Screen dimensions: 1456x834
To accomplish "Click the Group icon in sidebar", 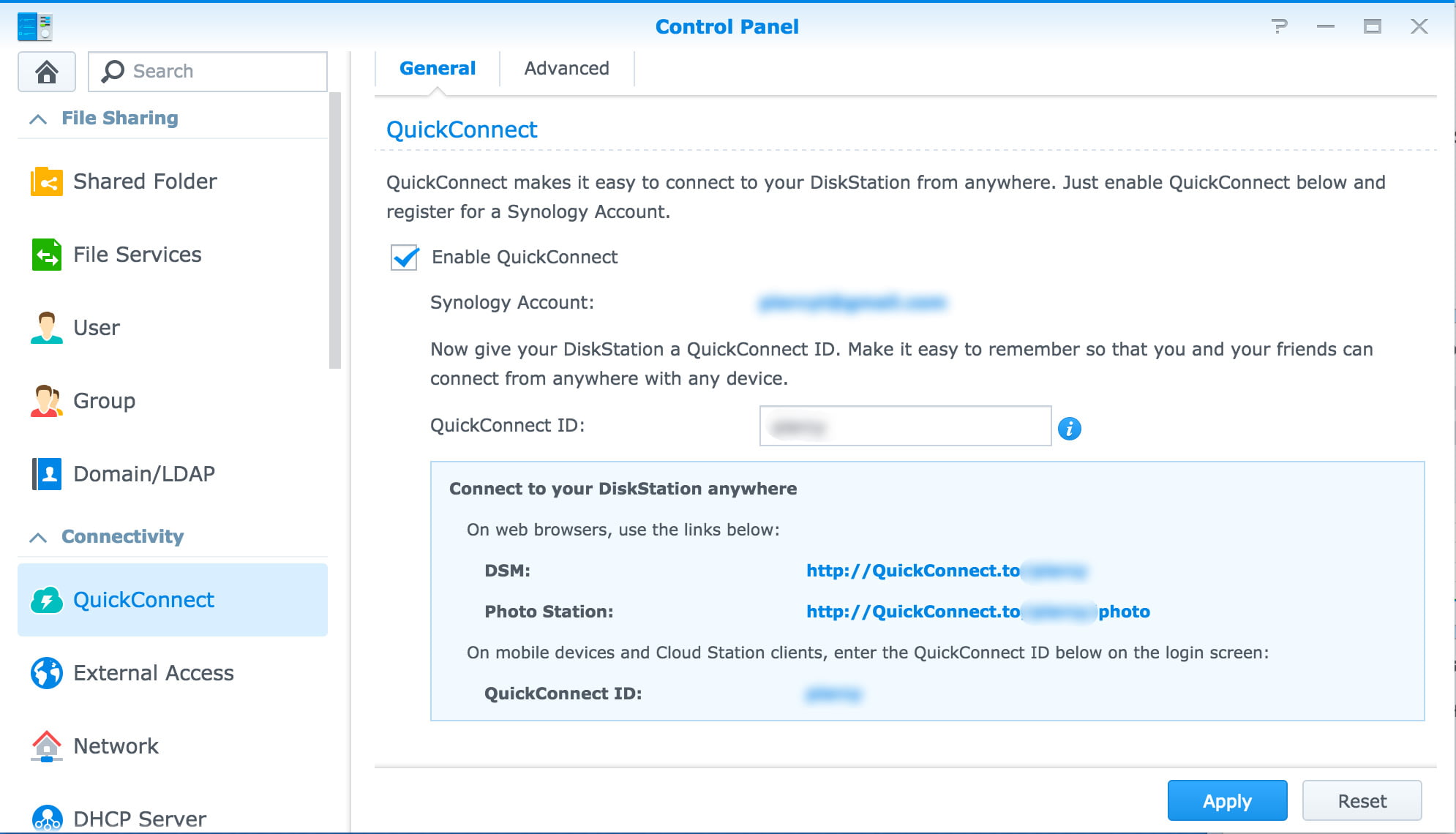I will coord(45,400).
